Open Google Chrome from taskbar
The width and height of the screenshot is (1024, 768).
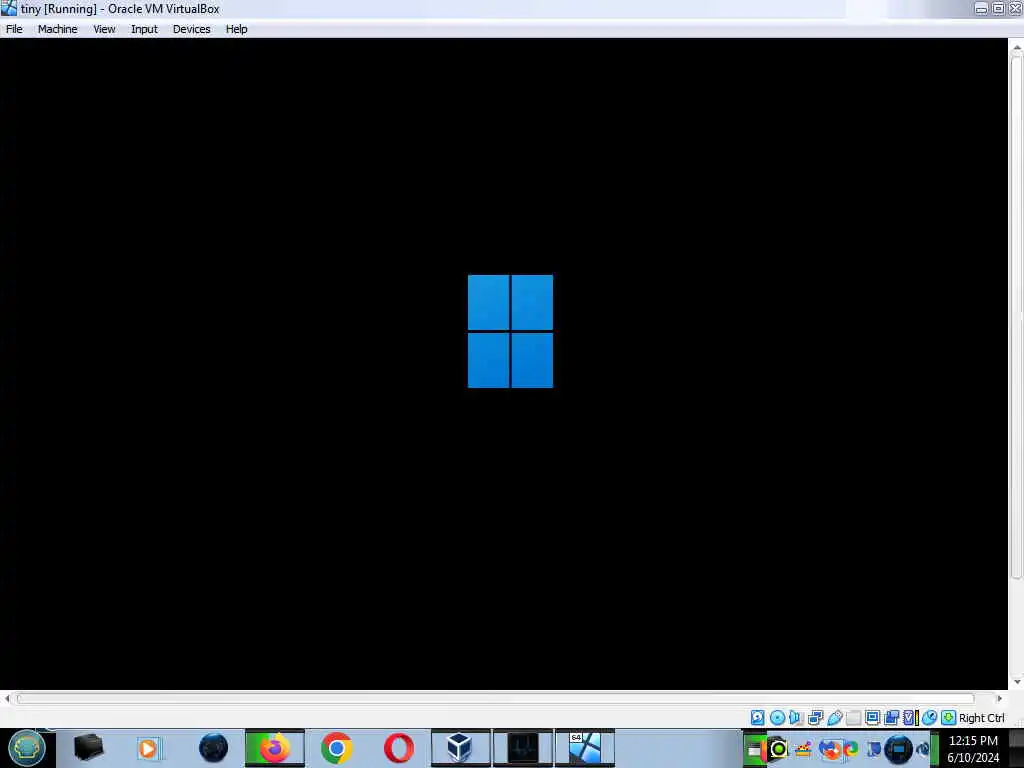(336, 748)
